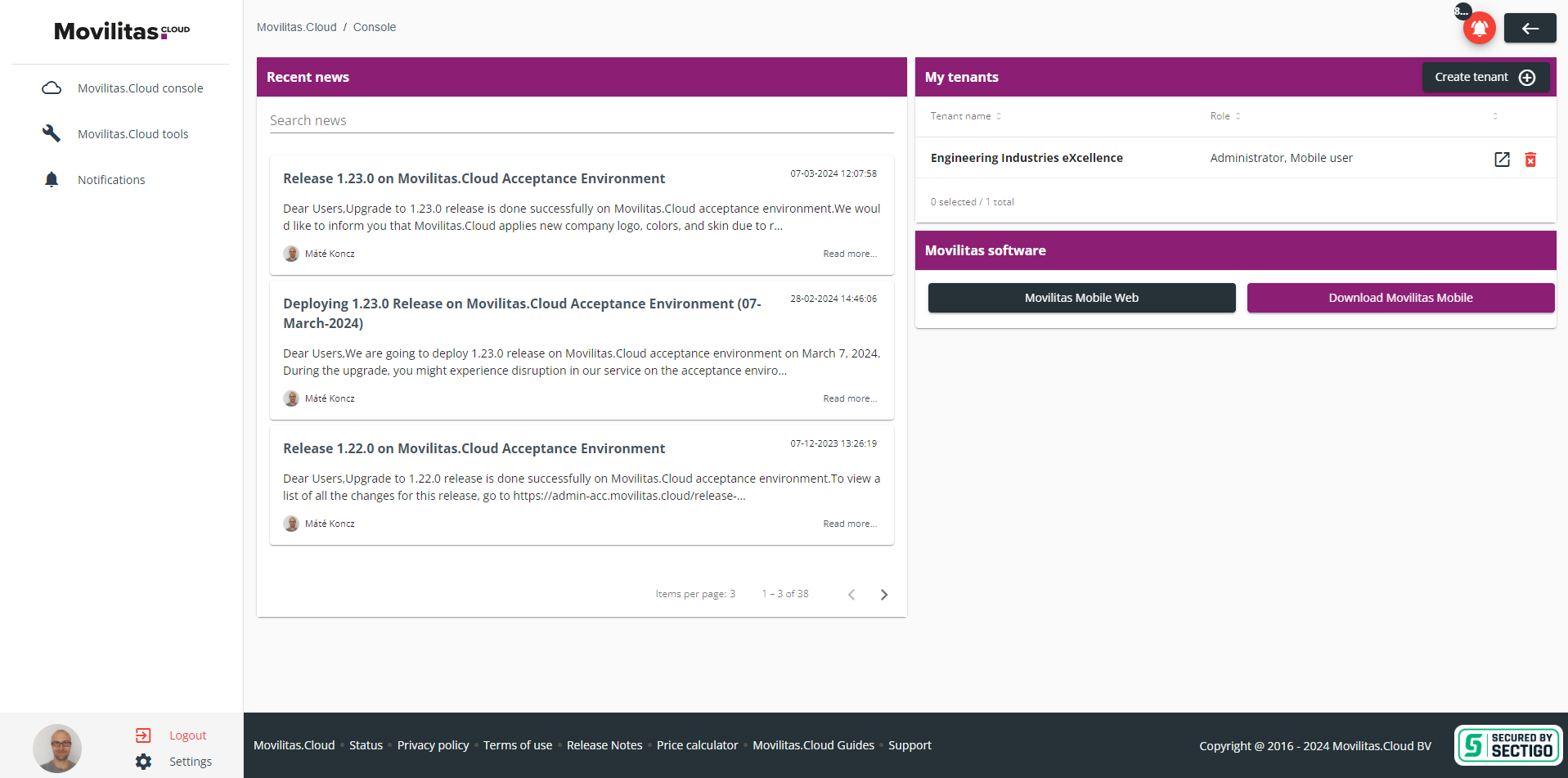This screenshot has width=1568, height=778.
Task: Click Console breadcrumb
Action: 375,27
